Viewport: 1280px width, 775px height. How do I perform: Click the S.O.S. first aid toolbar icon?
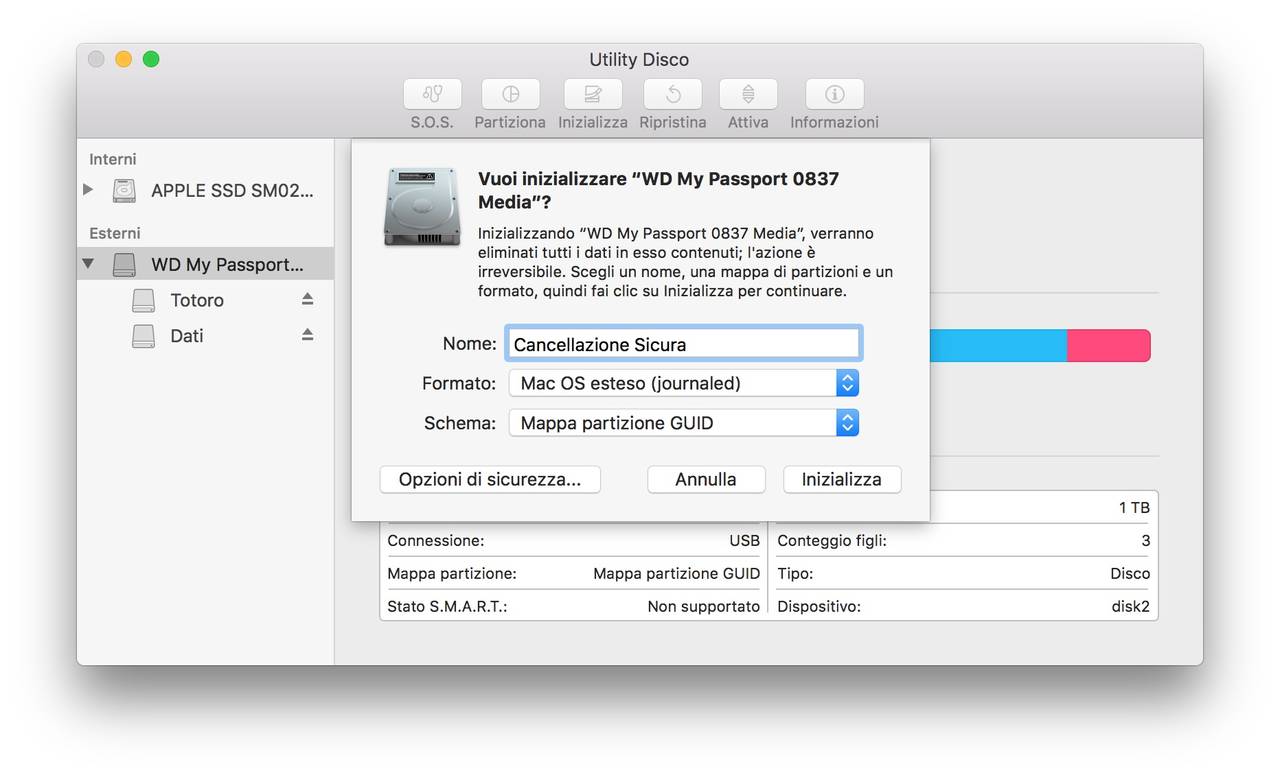[x=432, y=94]
